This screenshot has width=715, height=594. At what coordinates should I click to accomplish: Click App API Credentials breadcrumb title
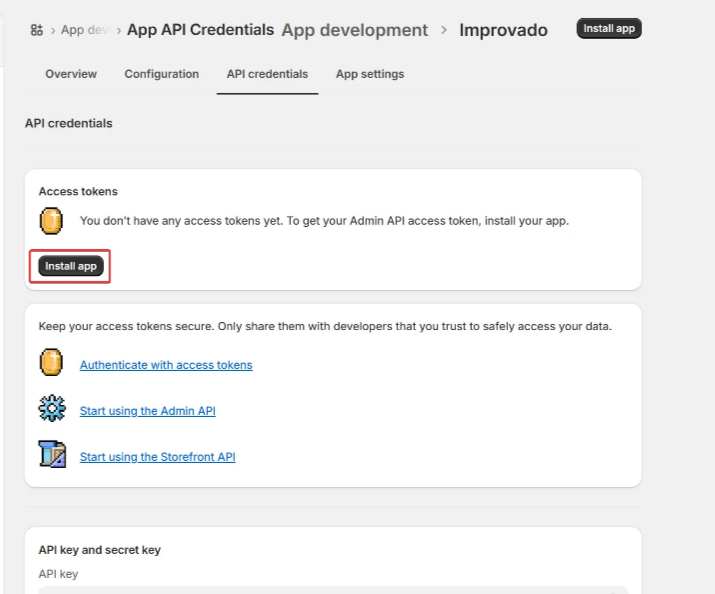(200, 30)
